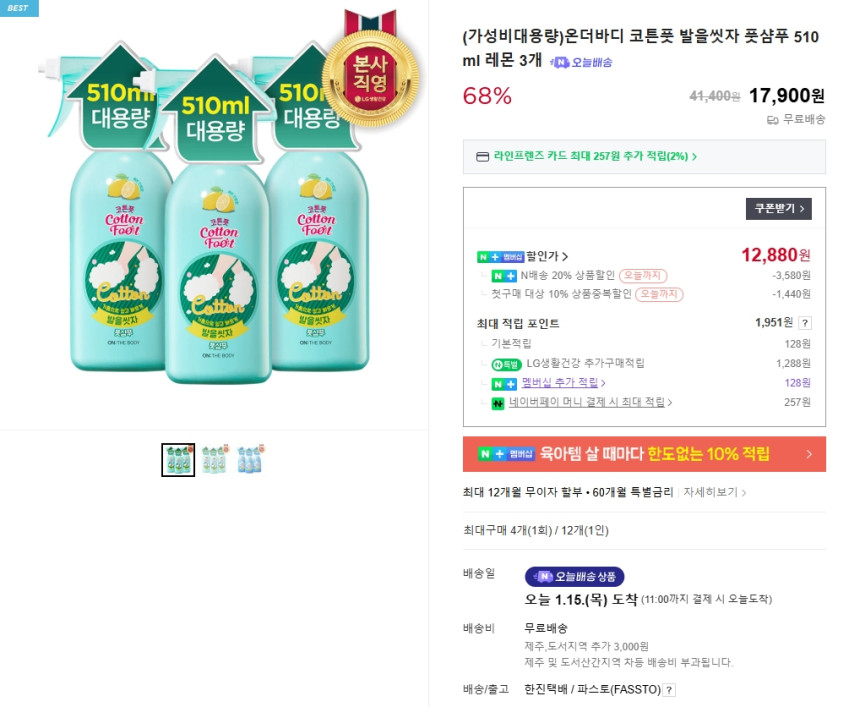Screen dimensions: 849x707
Task: Click the card icon before 라인프렌즈 카드
Action: click(483, 157)
